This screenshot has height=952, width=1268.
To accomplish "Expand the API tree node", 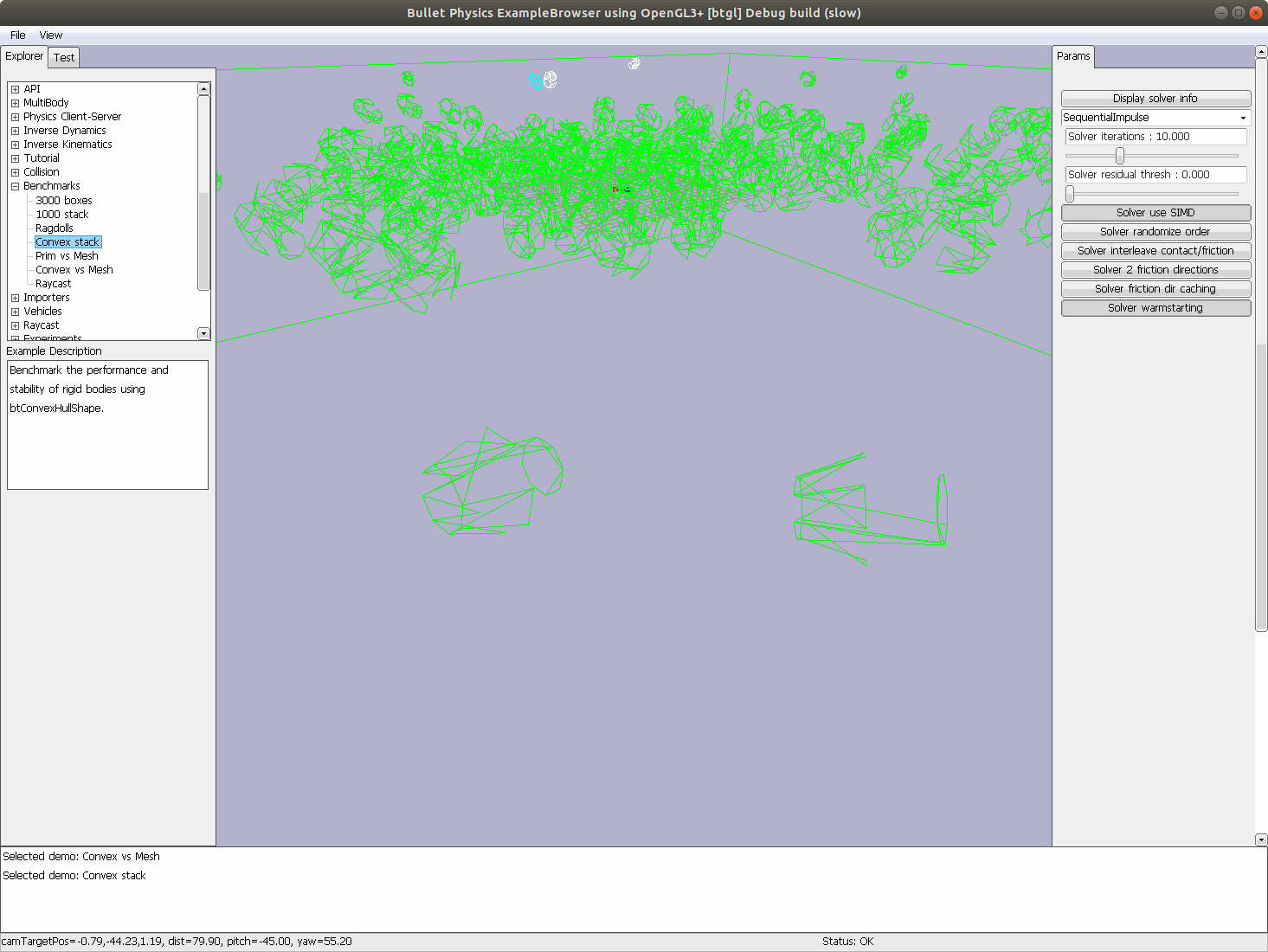I will [x=14, y=88].
